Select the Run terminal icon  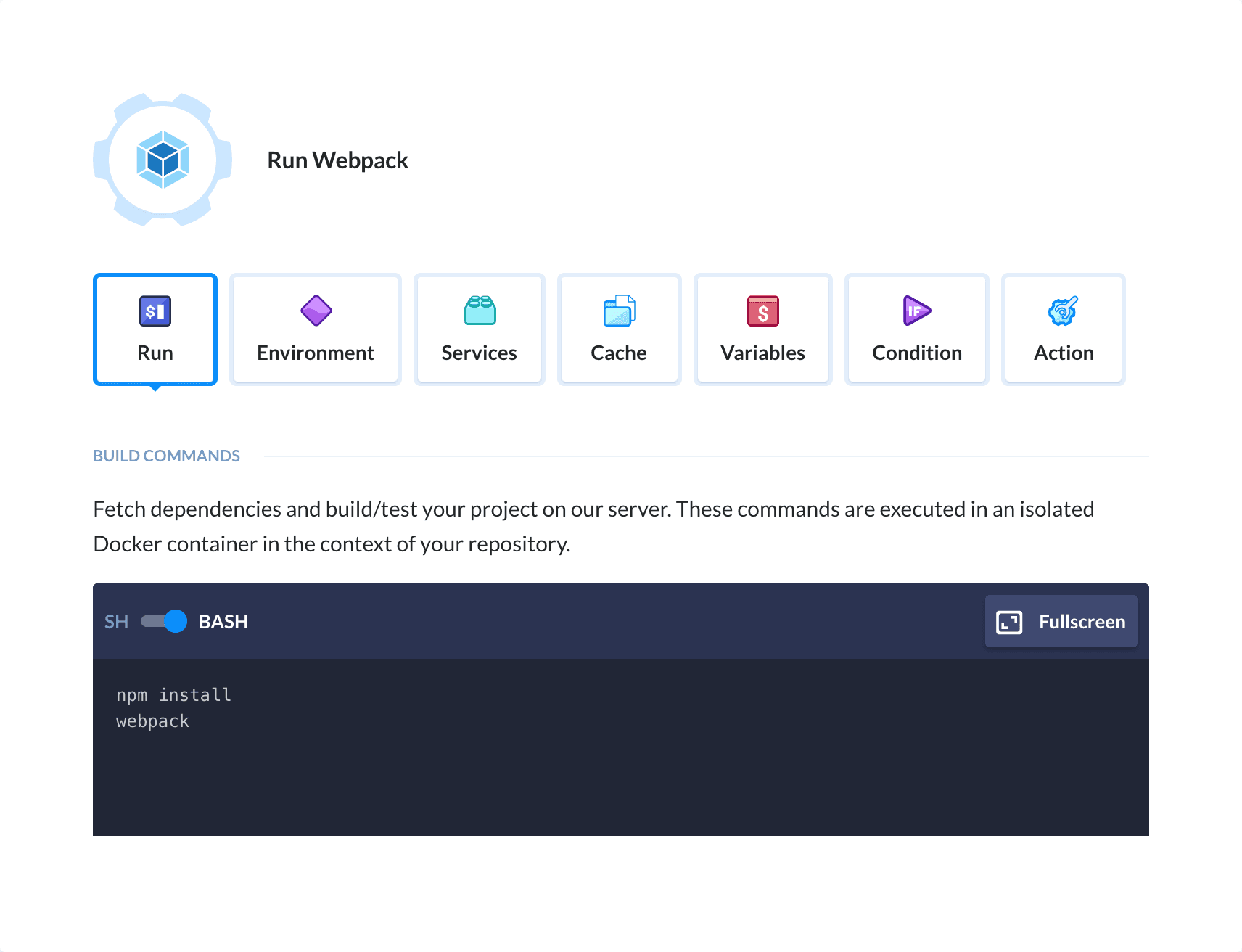(155, 311)
